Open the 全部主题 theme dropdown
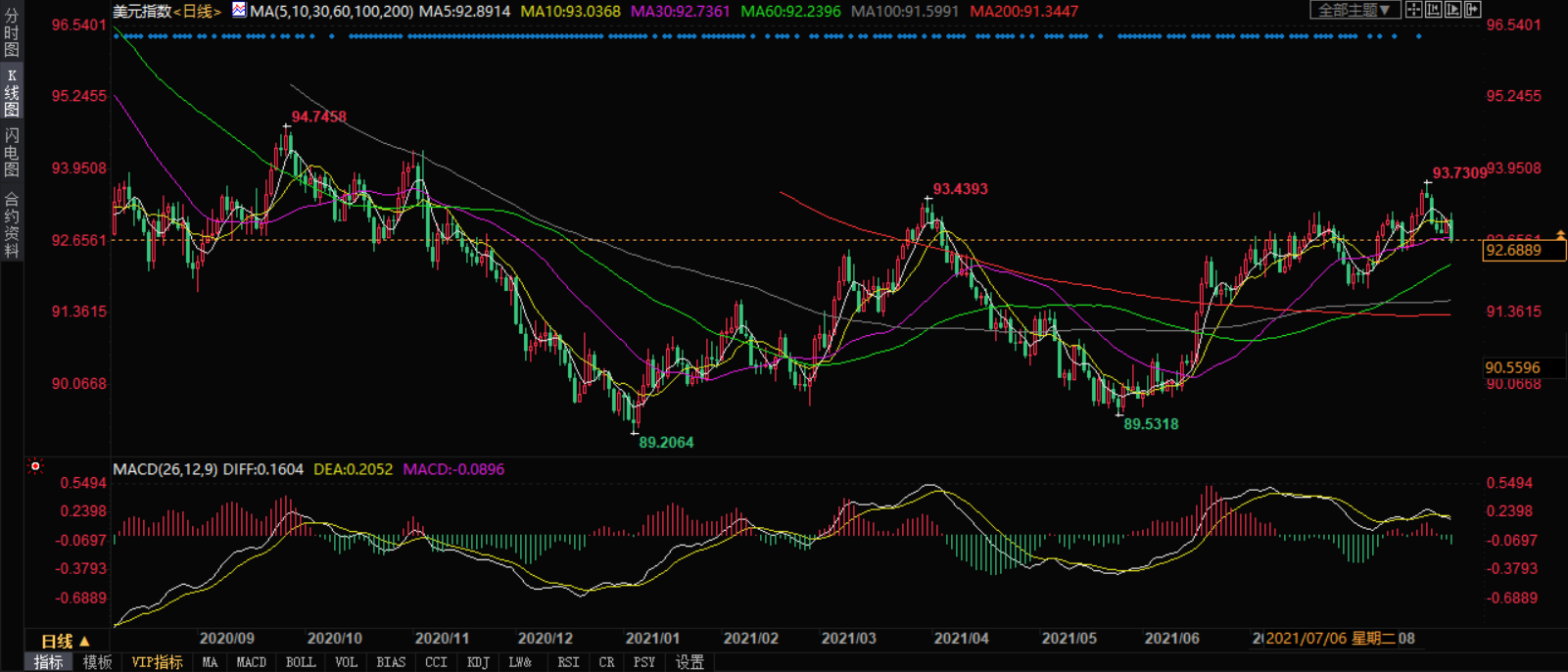 point(1354,10)
